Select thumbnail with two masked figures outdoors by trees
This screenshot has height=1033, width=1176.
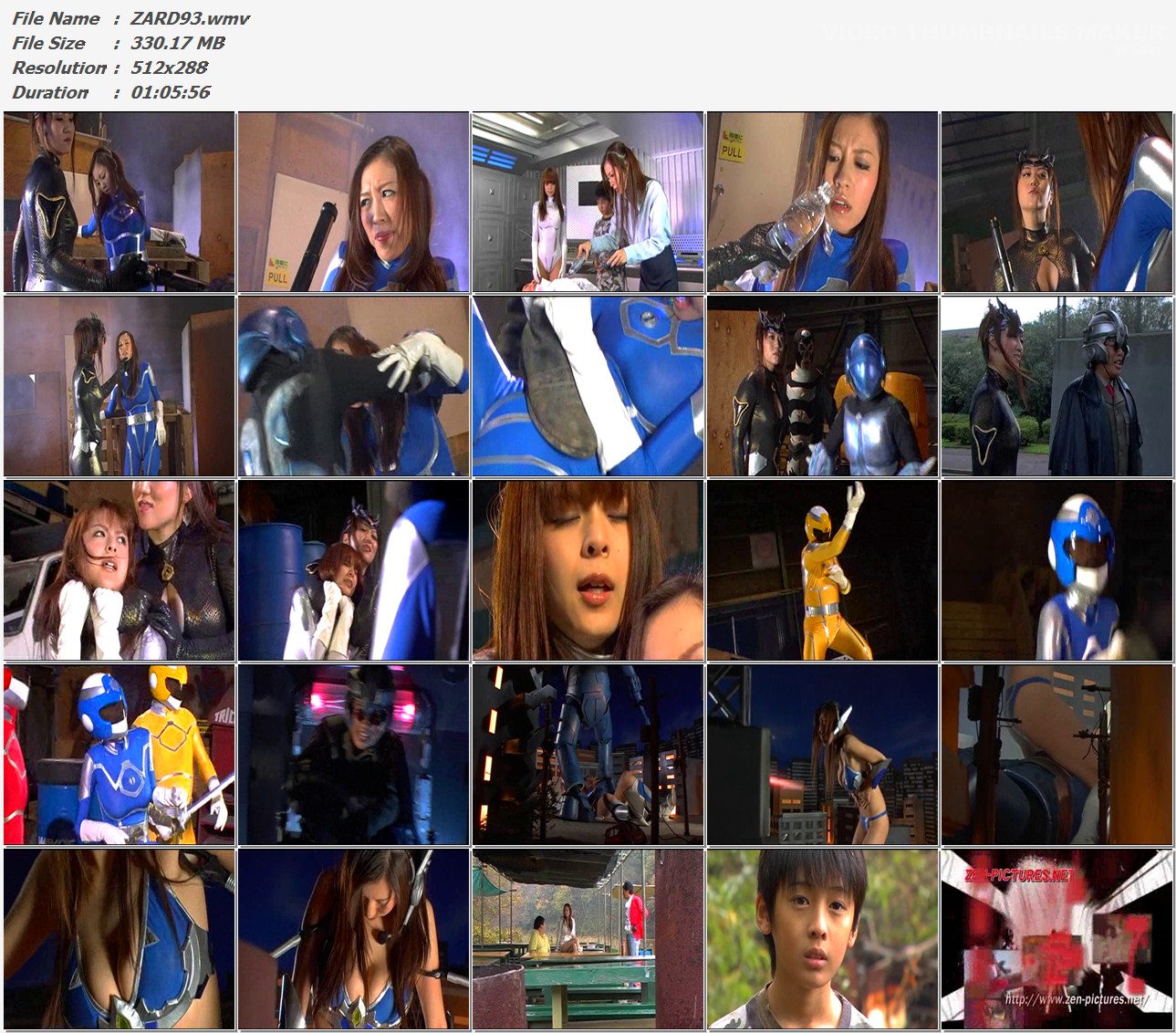pyautogui.click(x=1056, y=386)
